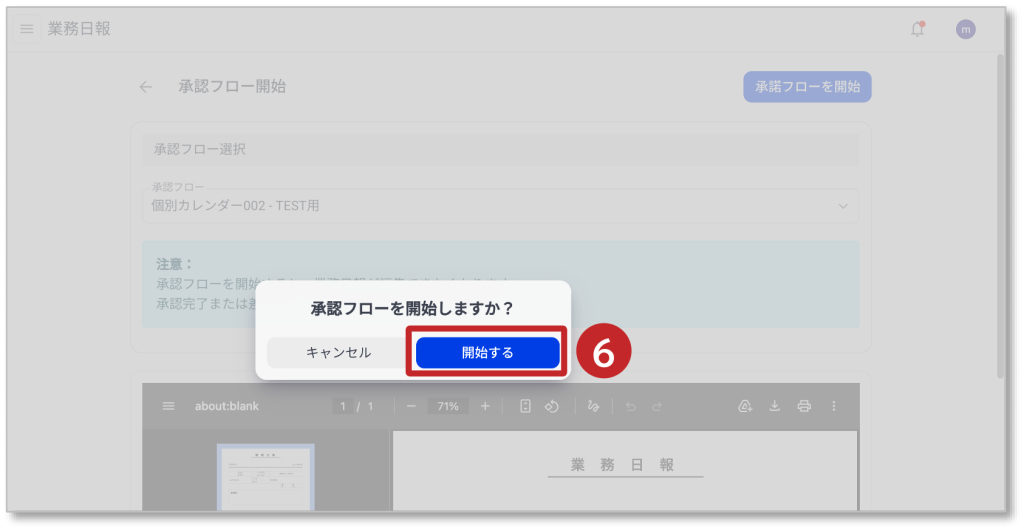Open PDF viewer more options menu
Screen dimensions: 1024x531
coord(834,406)
